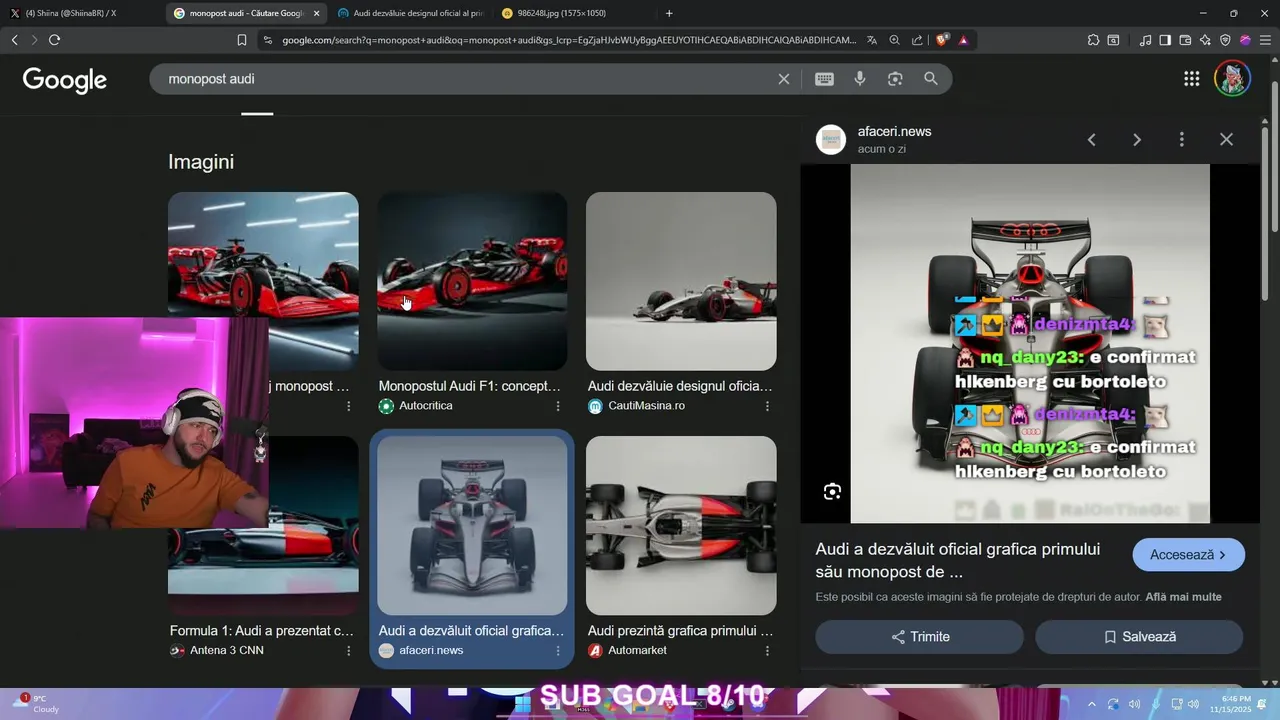
Task: Go back to the previous page
Action: (14, 40)
